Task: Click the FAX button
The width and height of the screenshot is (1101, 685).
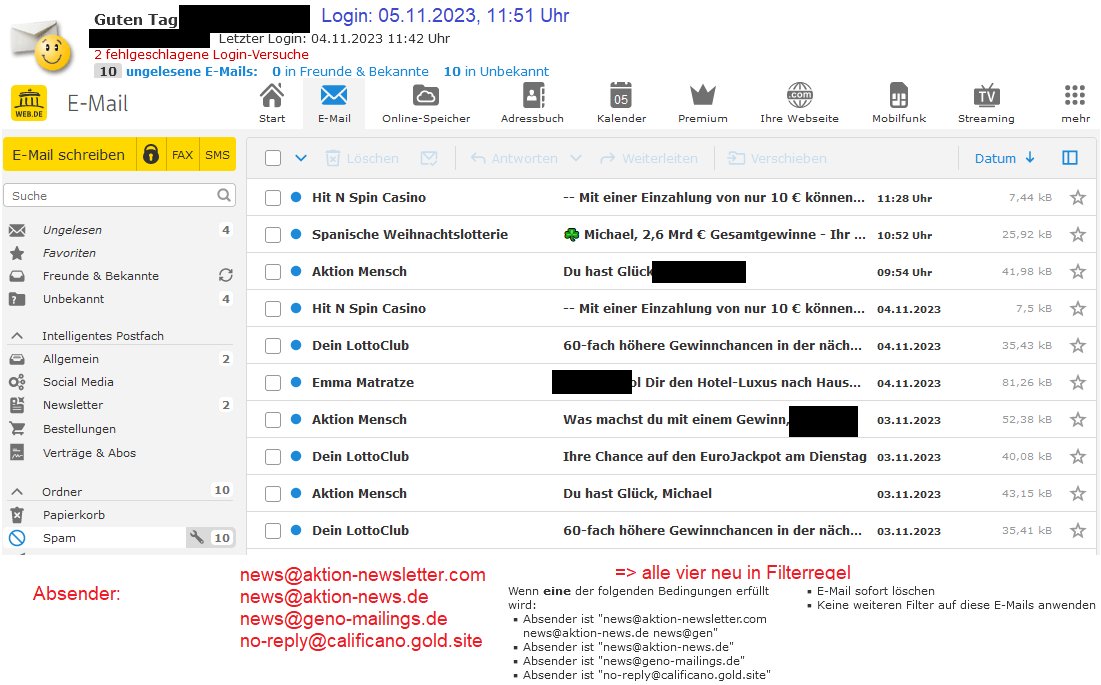Action: (x=183, y=154)
